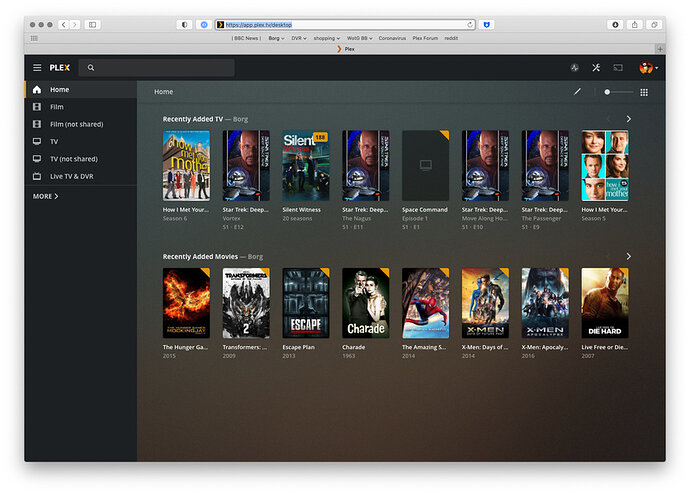Click the Escape Plan title text

click(298, 347)
